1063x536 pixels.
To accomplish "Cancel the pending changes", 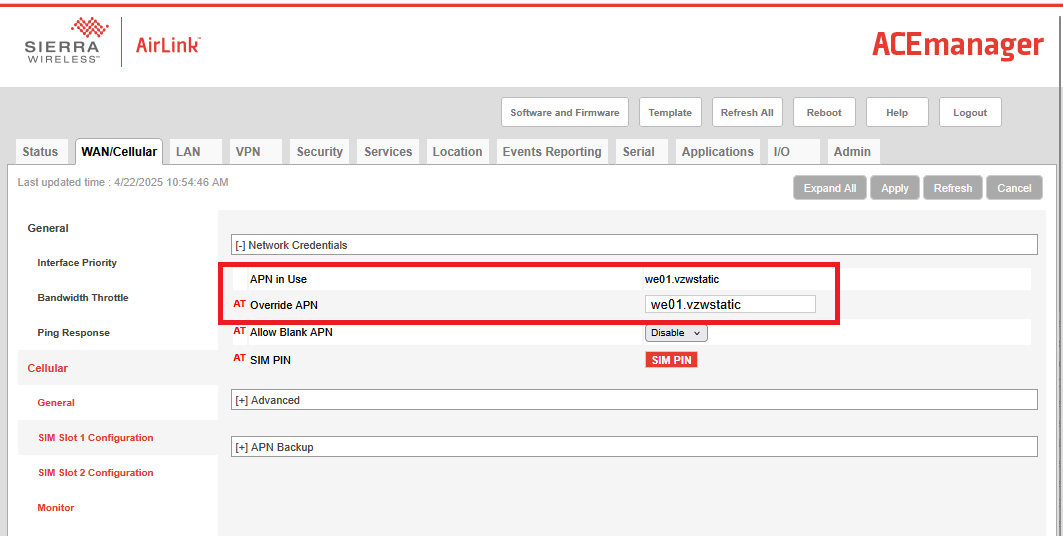I will [1014, 188].
